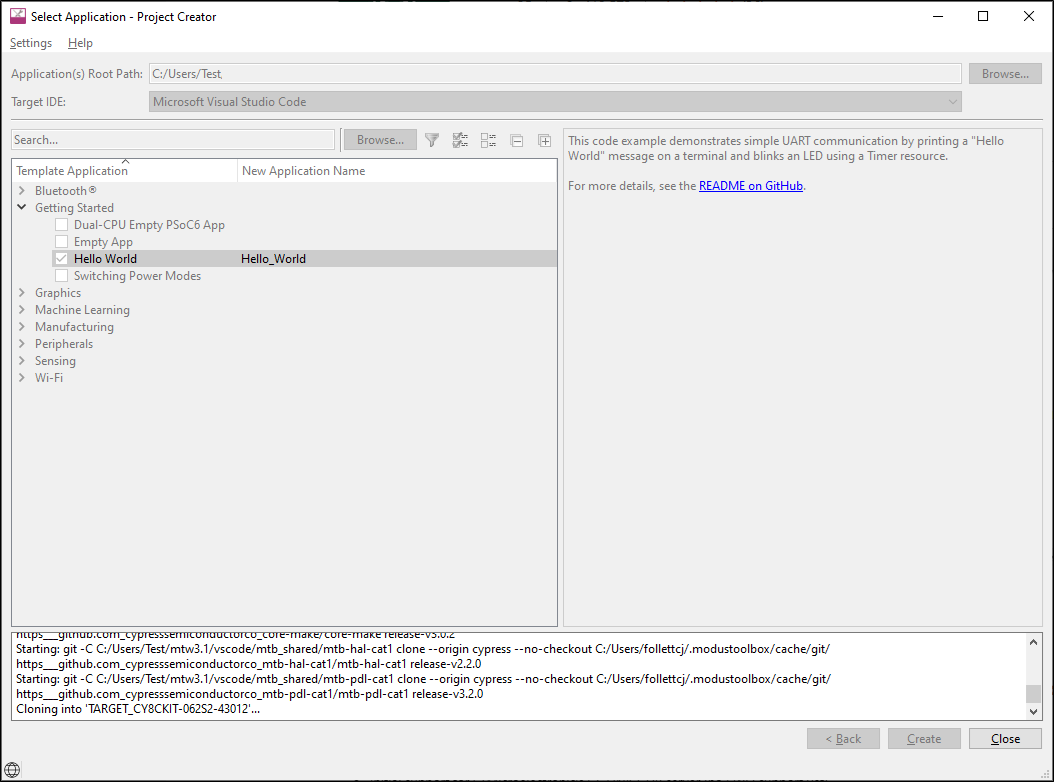Click the Cloning into TARGET_CY8CKIT log line
Viewport: 1056px width, 782px height.
pyautogui.click(x=138, y=709)
